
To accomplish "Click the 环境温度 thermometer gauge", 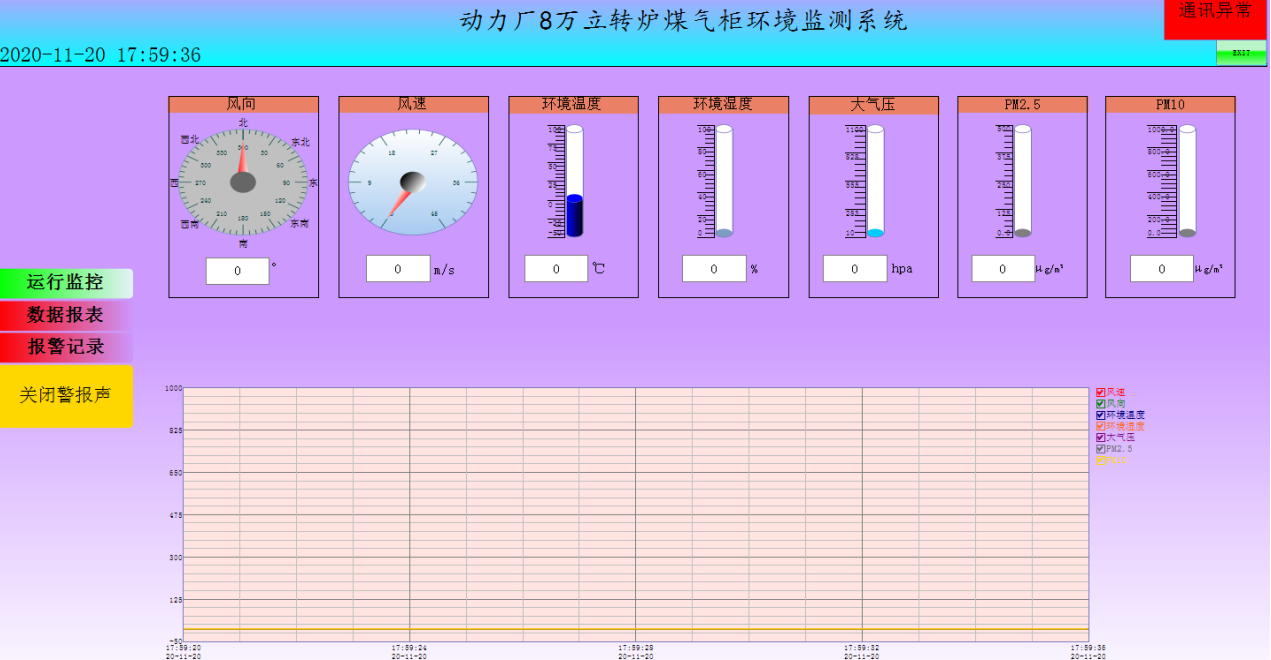I will pyautogui.click(x=574, y=181).
